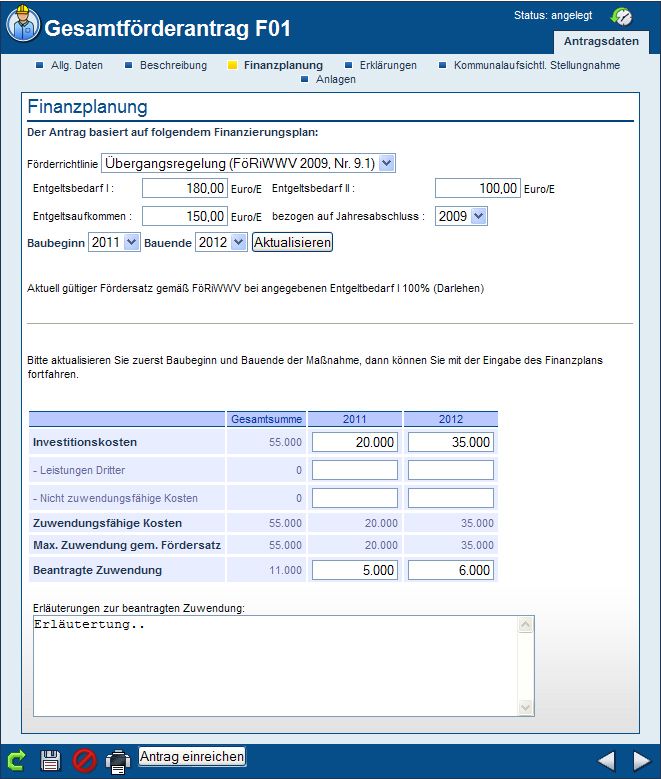The image size is (661, 779).
Task: Click the Investitionskosten total 55.000
Action: 285,442
